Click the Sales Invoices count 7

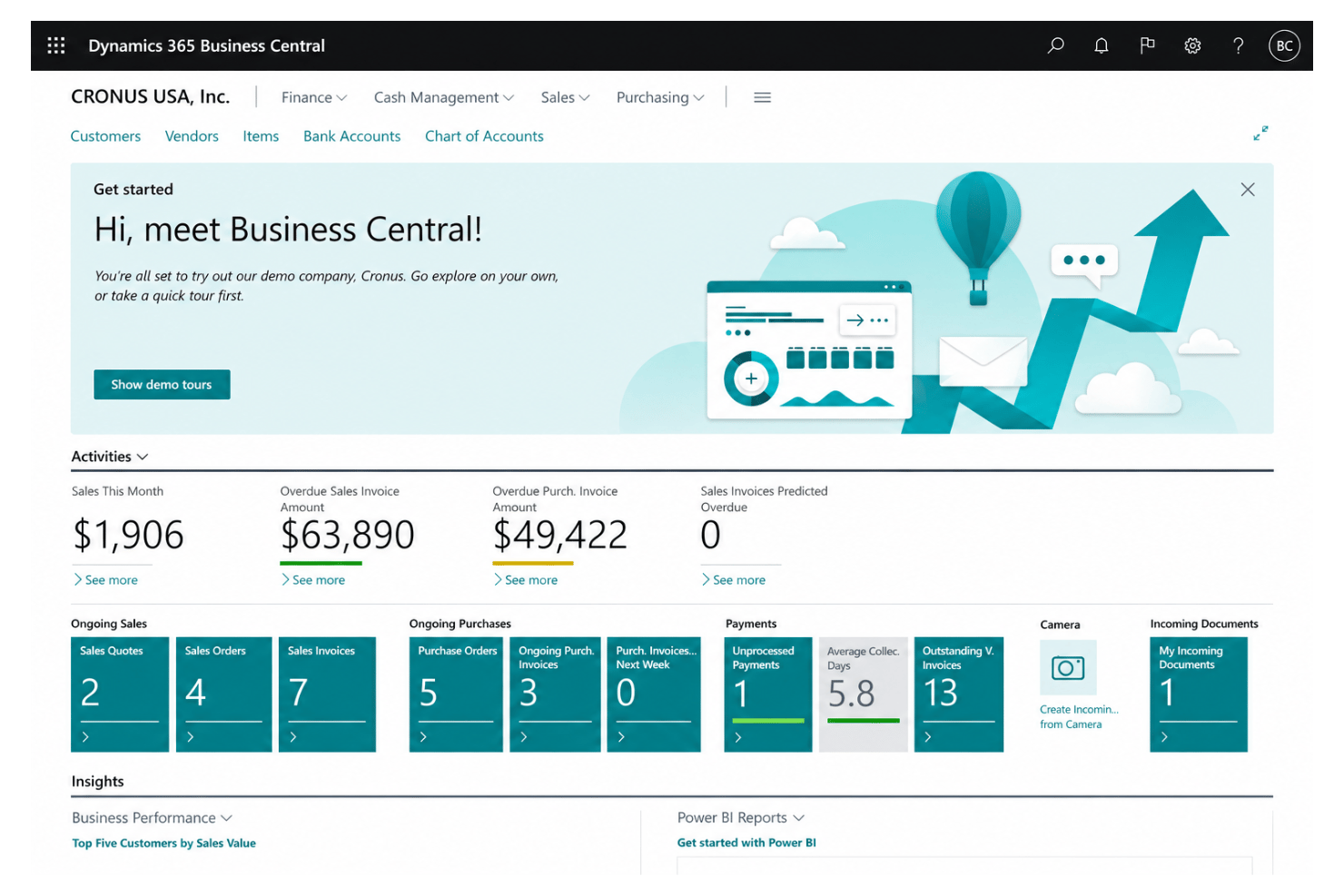pyautogui.click(x=298, y=694)
